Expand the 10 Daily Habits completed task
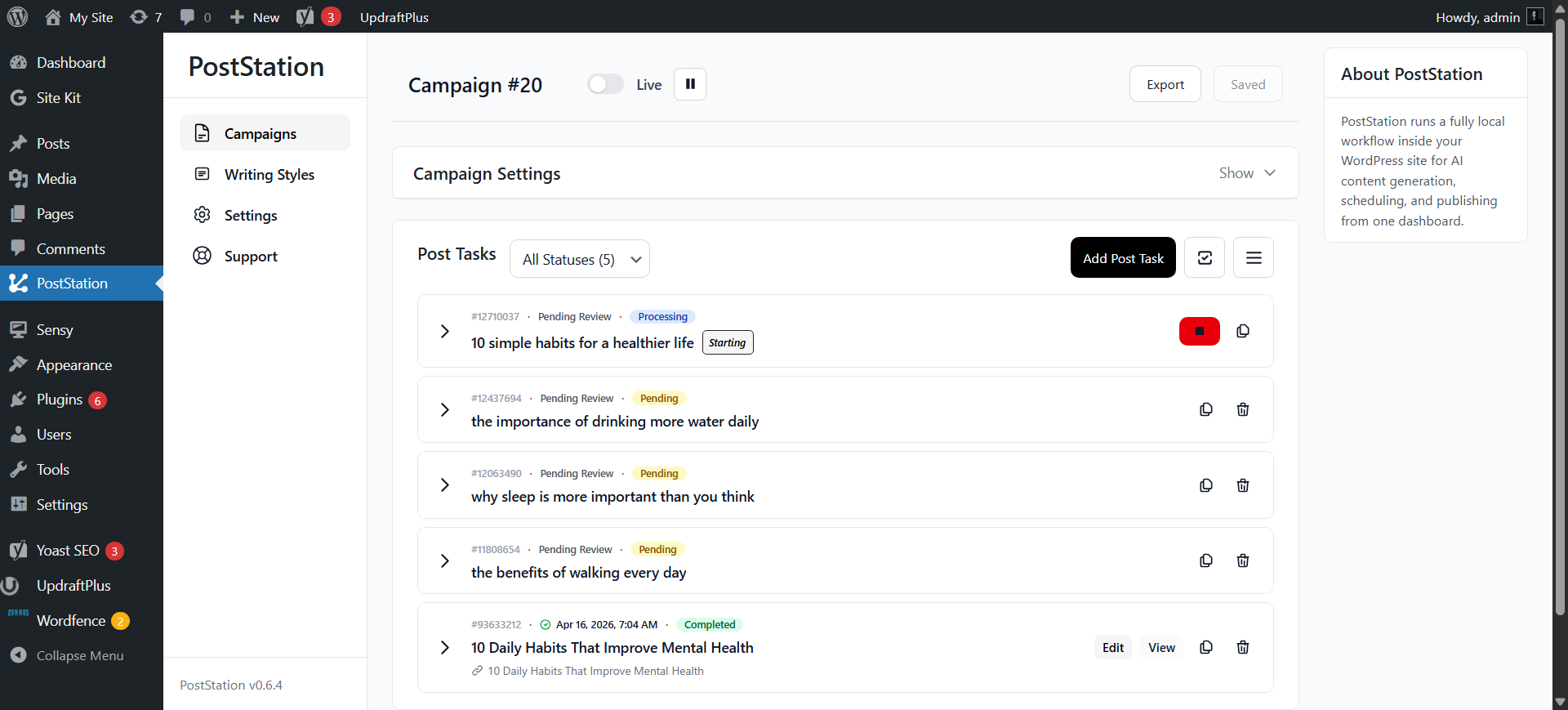The image size is (1568, 710). 445,647
